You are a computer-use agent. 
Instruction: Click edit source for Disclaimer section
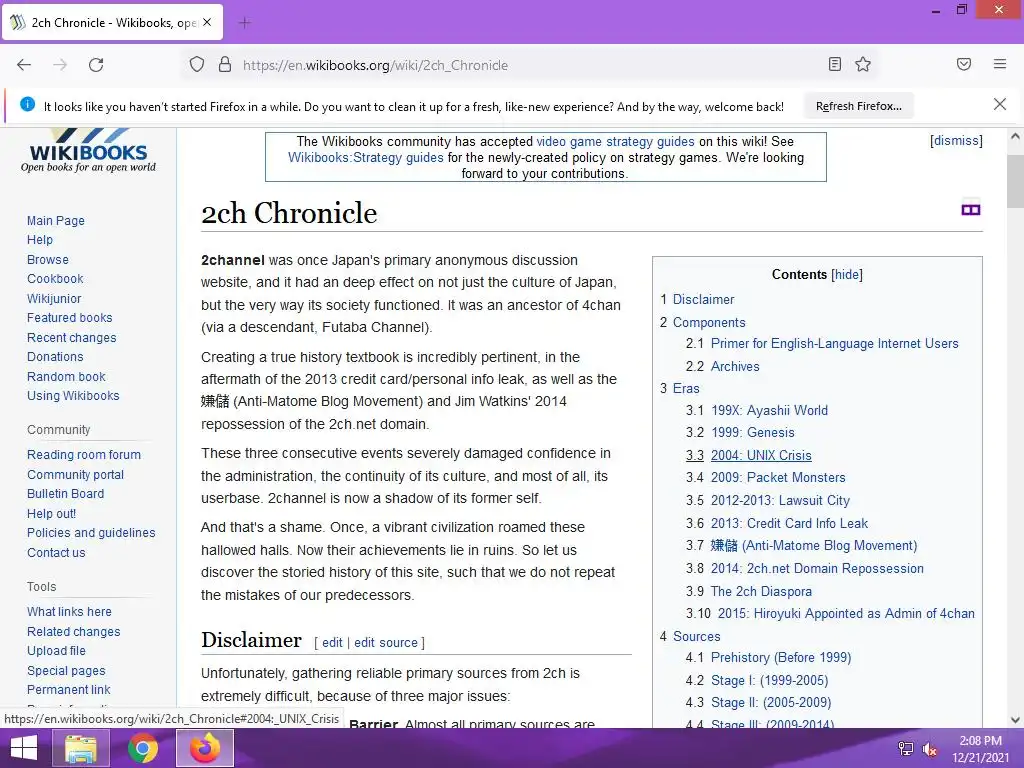point(385,643)
